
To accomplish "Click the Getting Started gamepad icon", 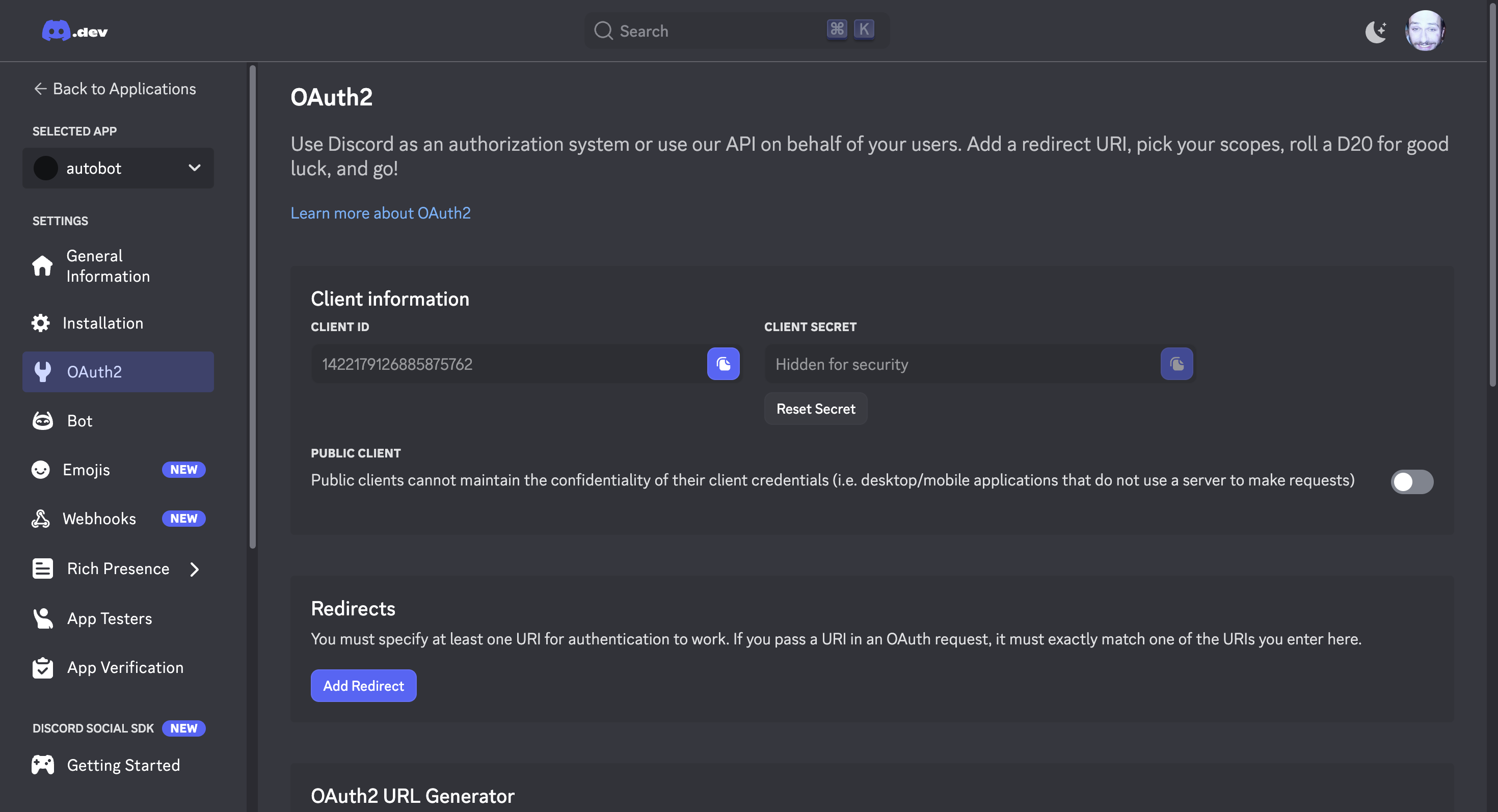I will [x=42, y=765].
